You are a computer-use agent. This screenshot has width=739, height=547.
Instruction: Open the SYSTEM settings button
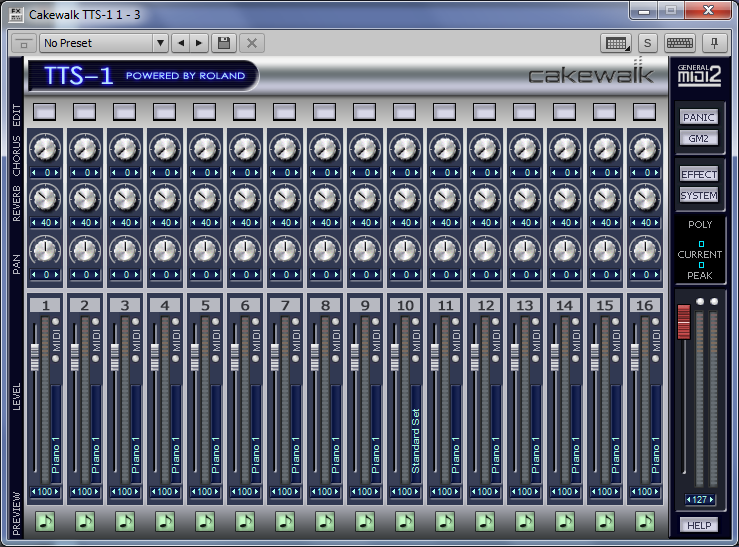click(x=698, y=195)
